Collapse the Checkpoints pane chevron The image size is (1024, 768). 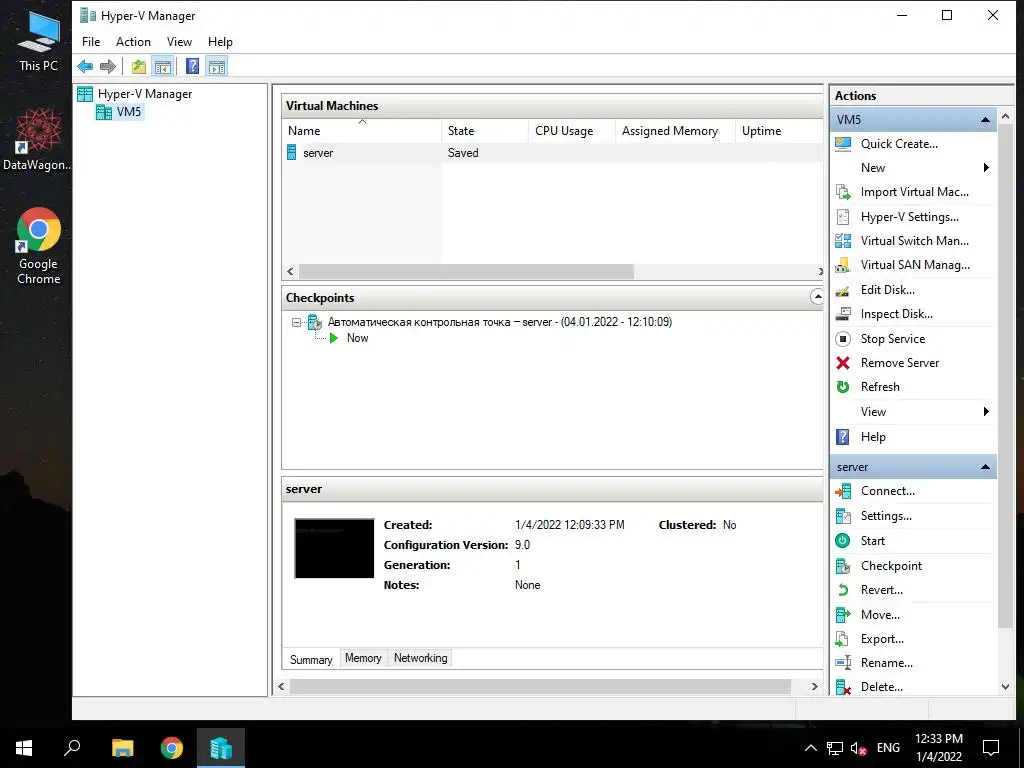816,297
